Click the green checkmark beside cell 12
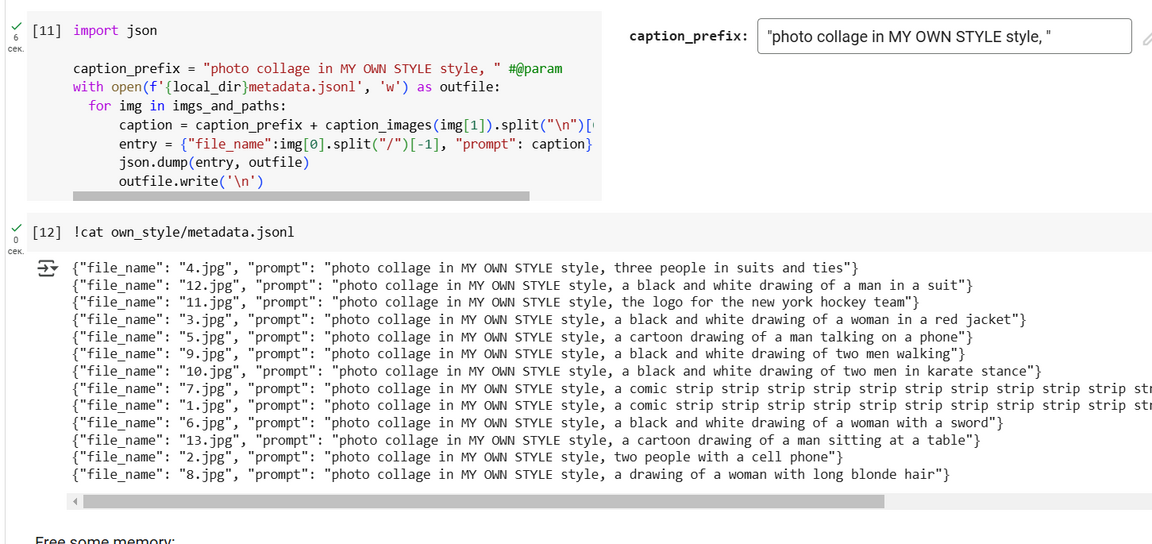 pos(15,229)
